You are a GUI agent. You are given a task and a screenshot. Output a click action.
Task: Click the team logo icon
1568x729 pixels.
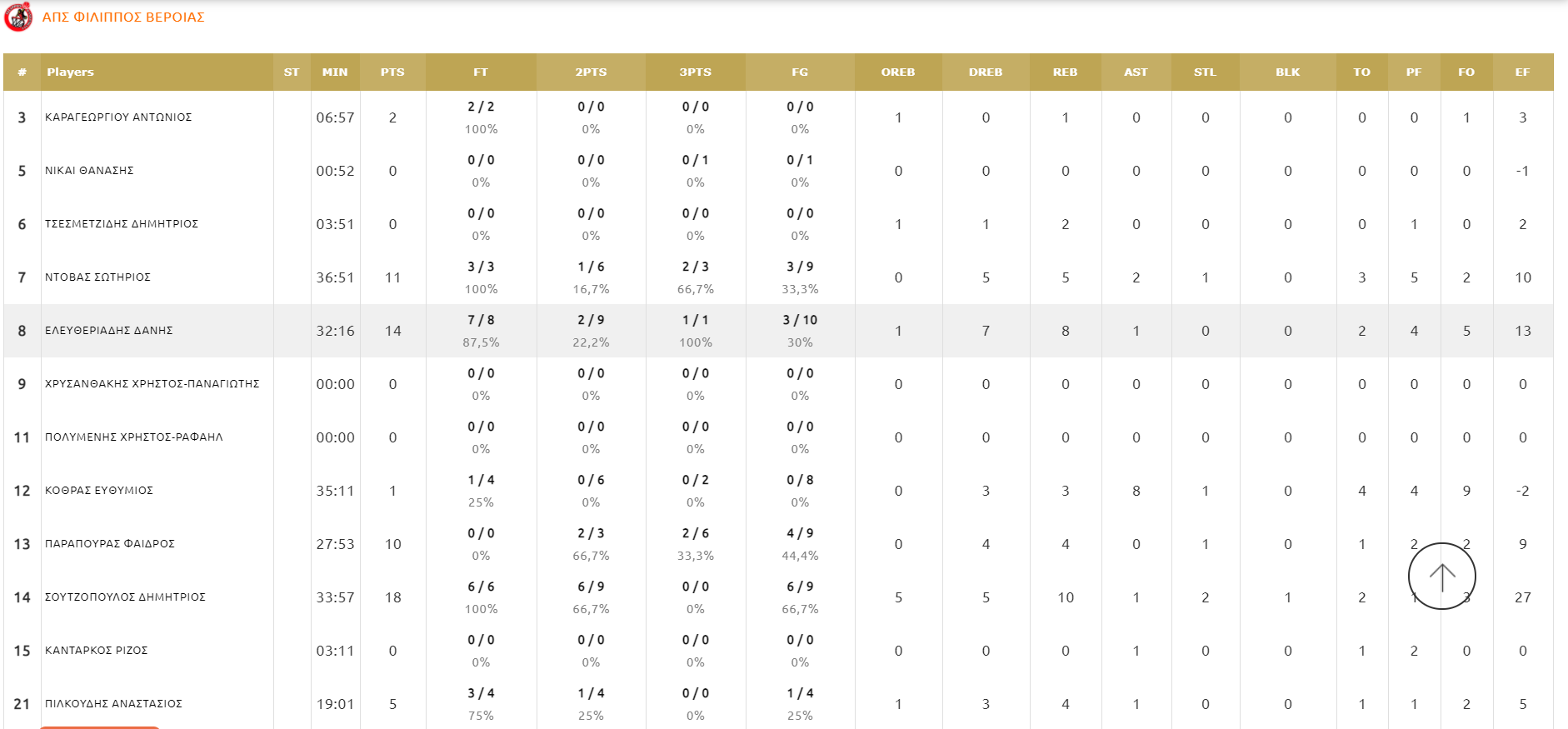coord(18,17)
